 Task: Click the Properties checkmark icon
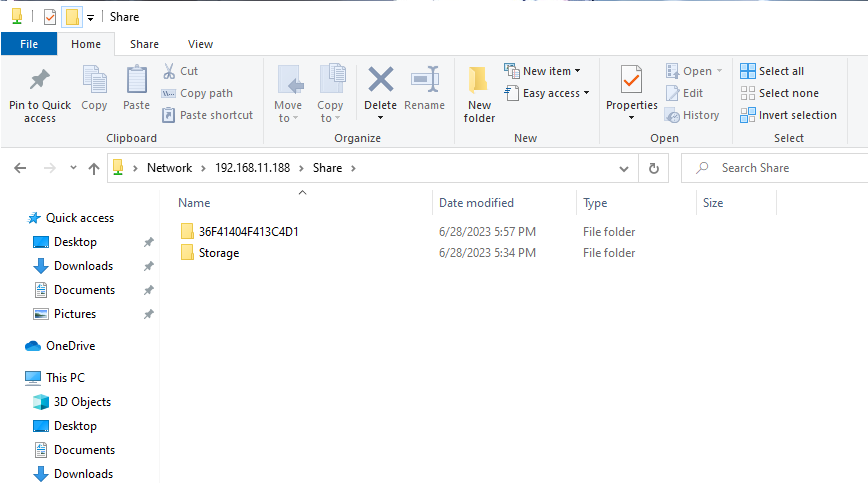[631, 80]
